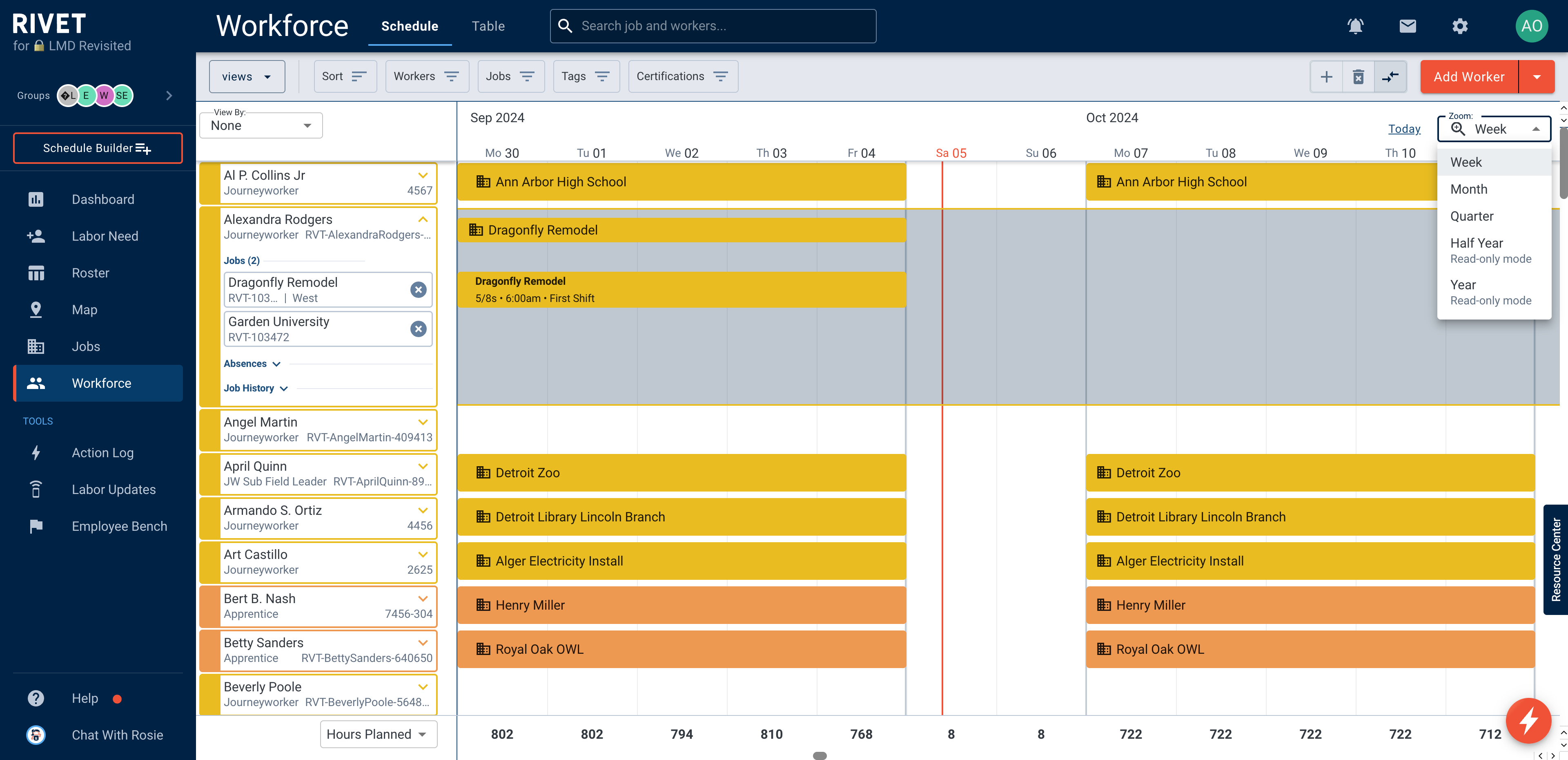Open the settings gear

coord(1460,26)
